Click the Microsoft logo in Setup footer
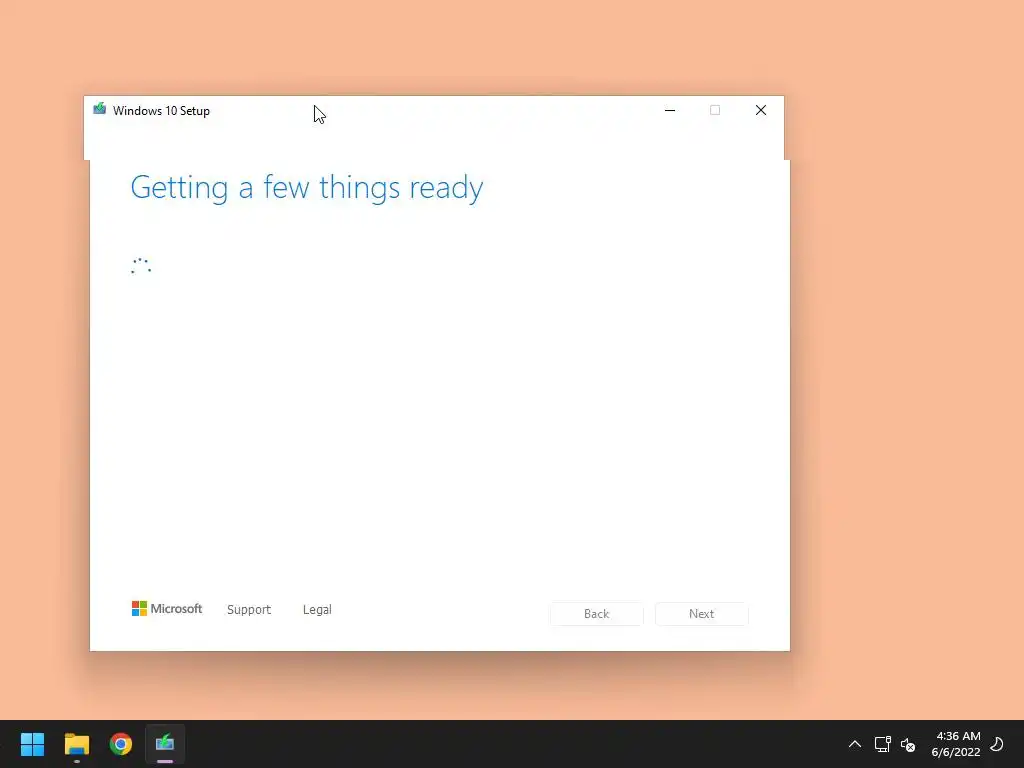The height and width of the screenshot is (768, 1024). [167, 609]
